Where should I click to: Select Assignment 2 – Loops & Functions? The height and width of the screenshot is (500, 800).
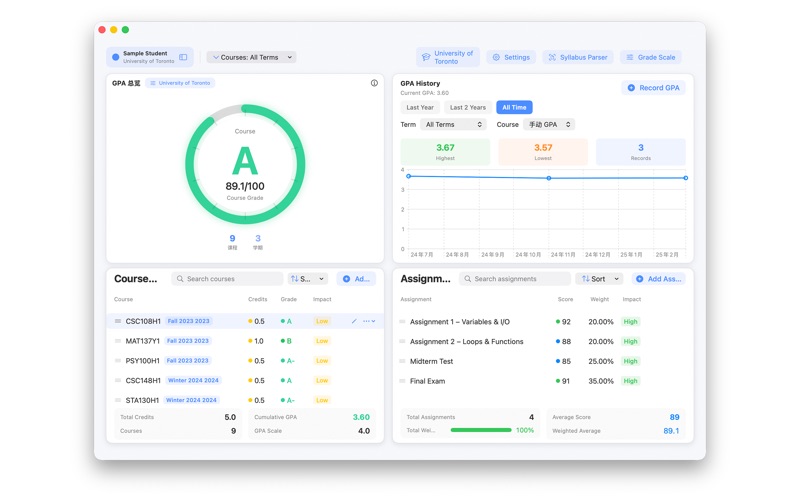[466, 341]
